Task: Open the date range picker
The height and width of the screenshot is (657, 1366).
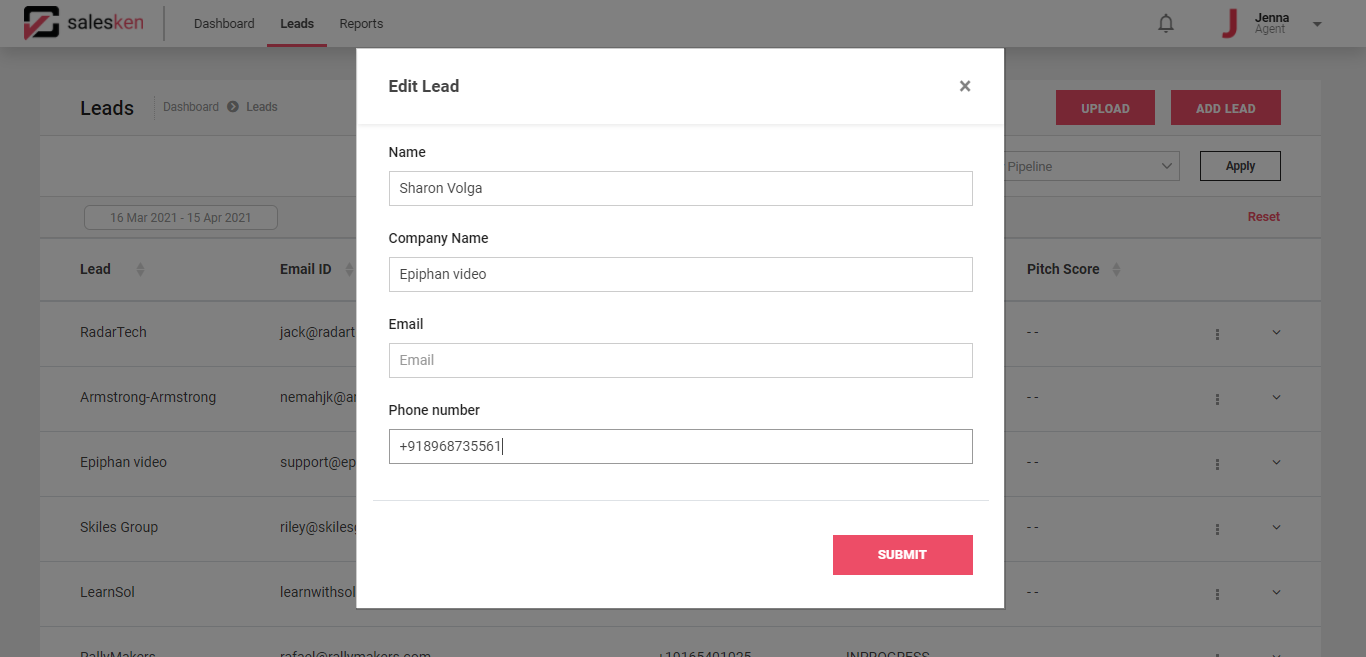Action: click(181, 217)
